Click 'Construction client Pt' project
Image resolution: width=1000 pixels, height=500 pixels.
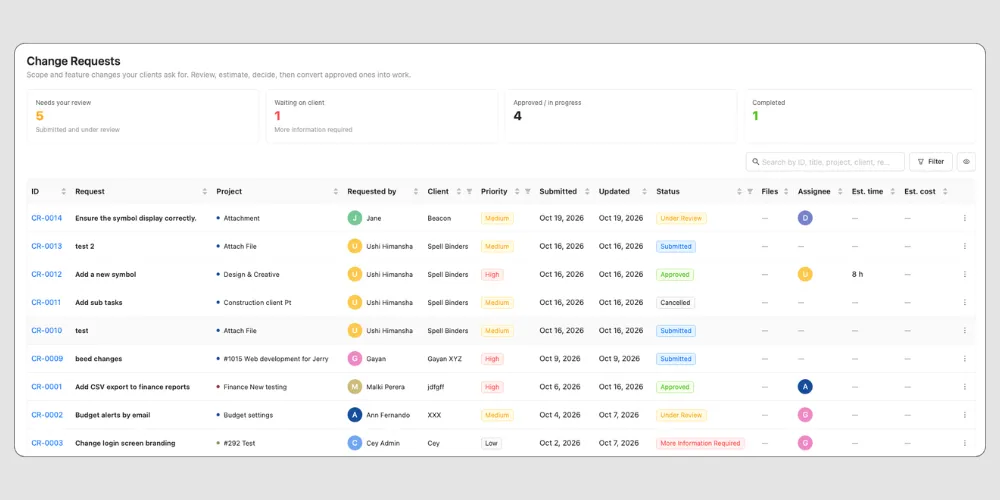click(x=257, y=302)
